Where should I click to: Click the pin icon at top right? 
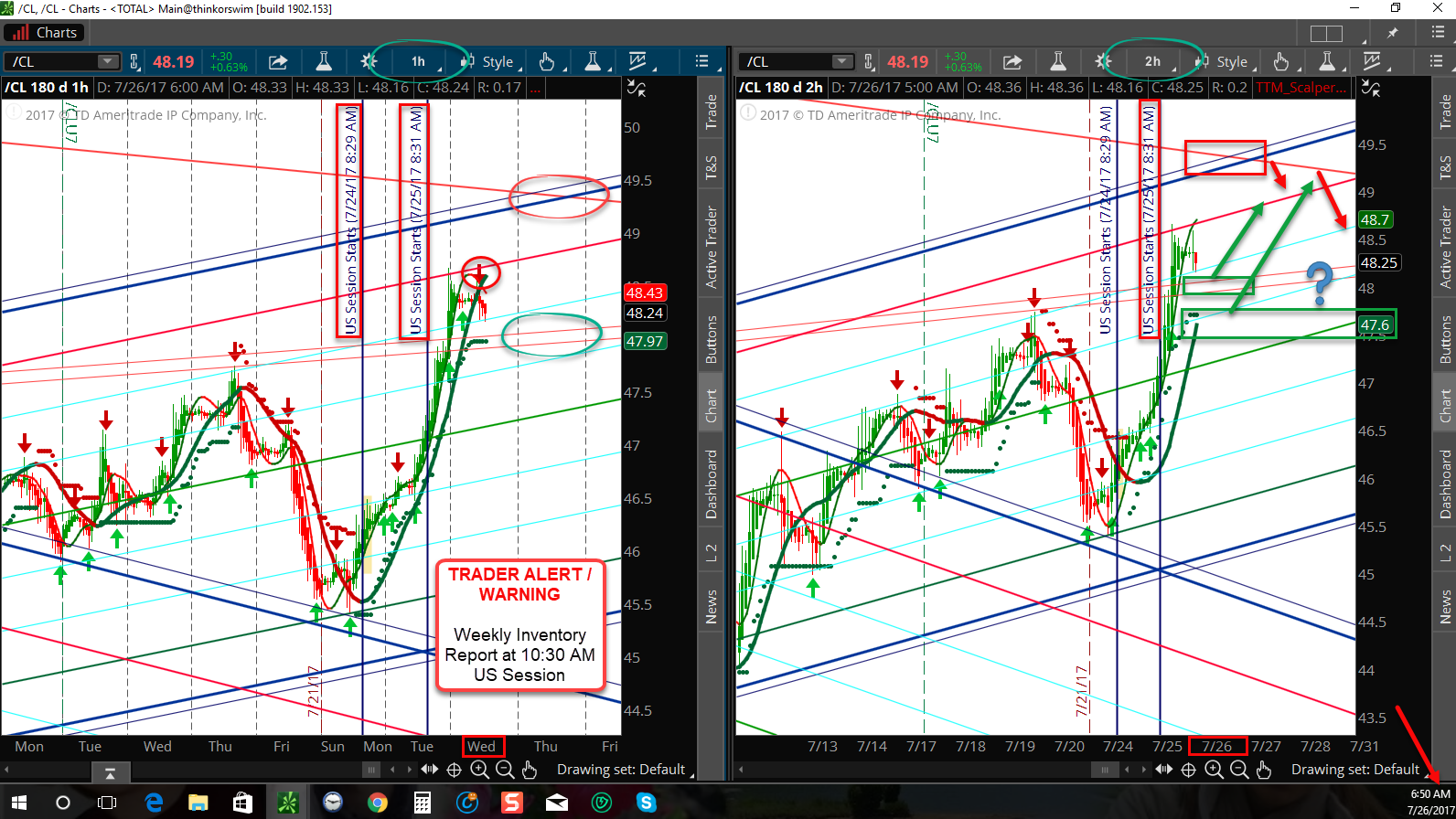tap(1393, 33)
